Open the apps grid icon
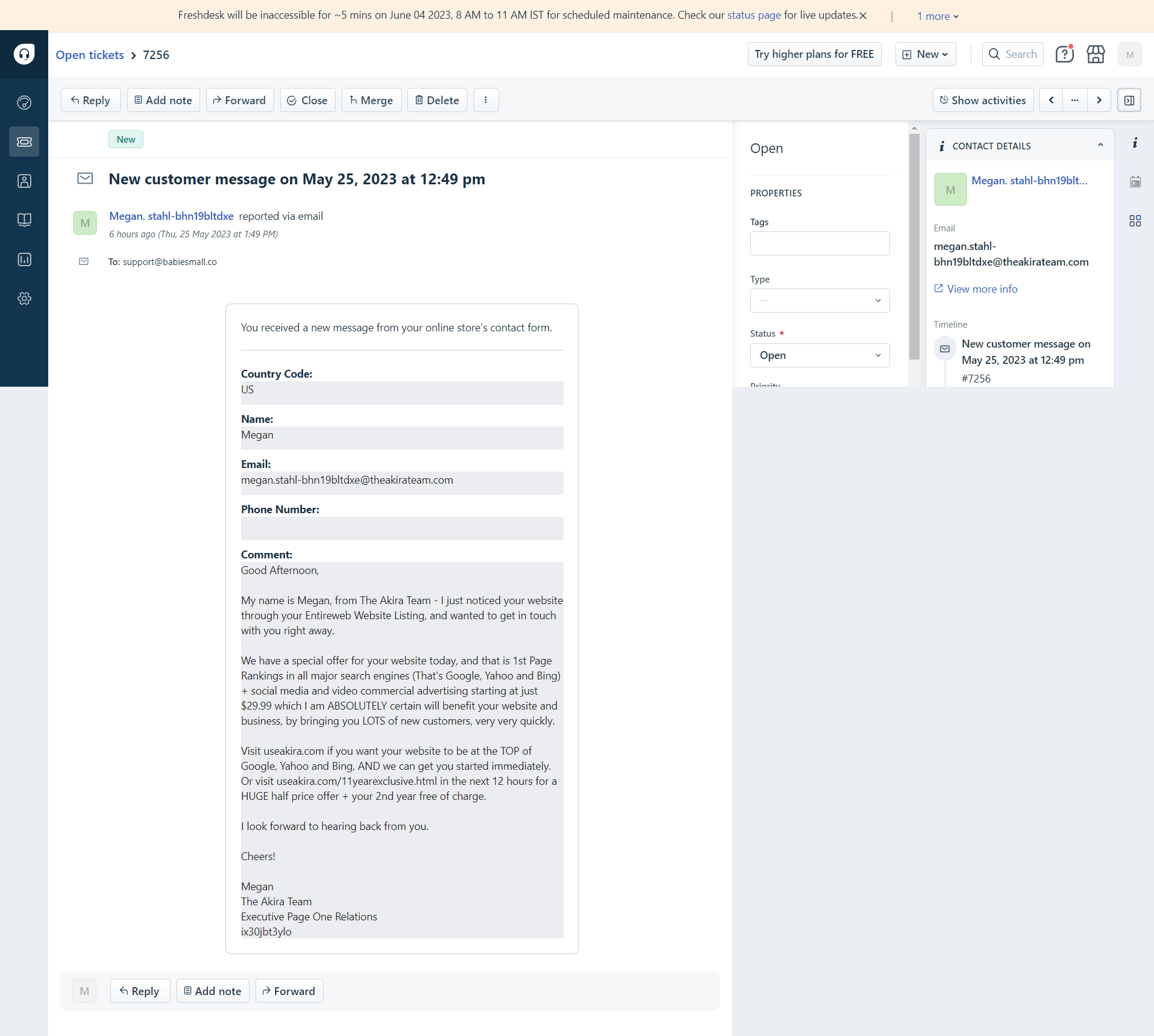This screenshot has width=1154, height=1036. coord(1135,221)
